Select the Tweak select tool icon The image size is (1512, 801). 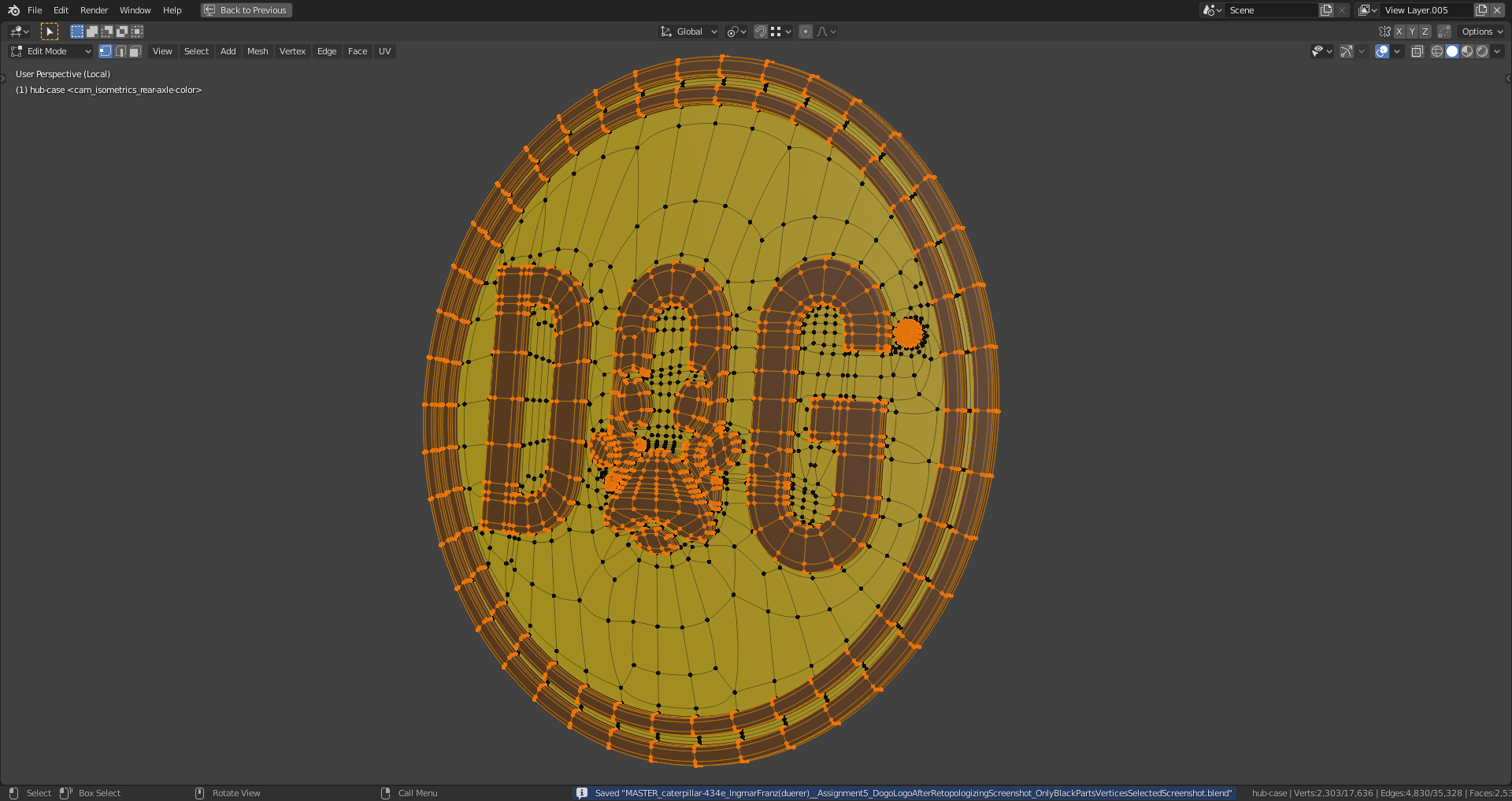(50, 32)
